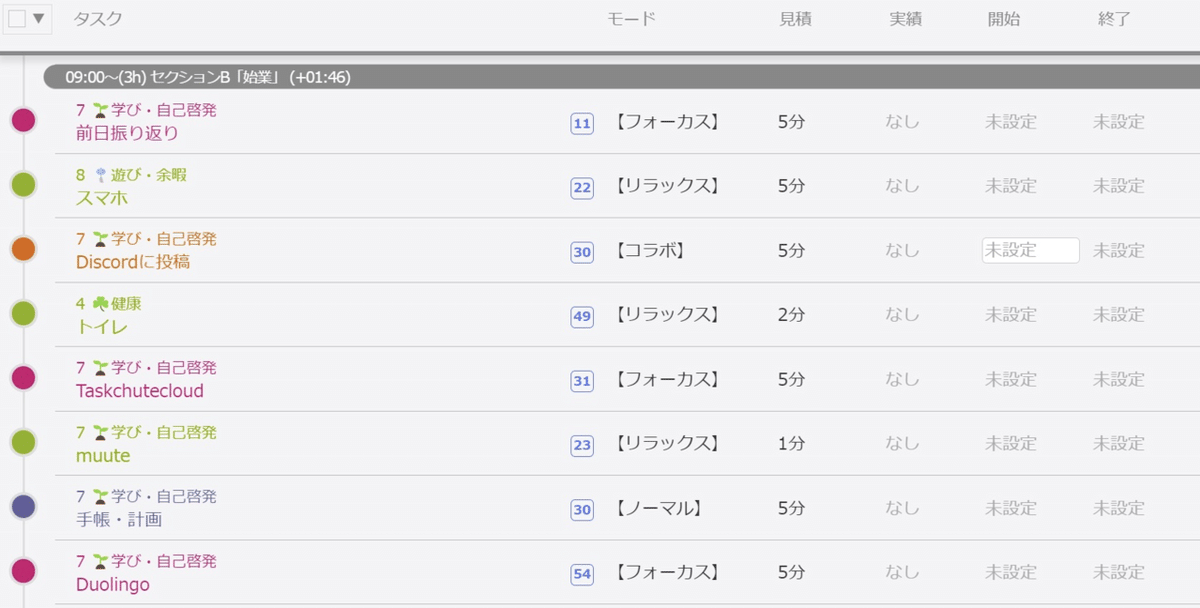
Task: Open the Taskchutecloud task title
Action: [140, 391]
